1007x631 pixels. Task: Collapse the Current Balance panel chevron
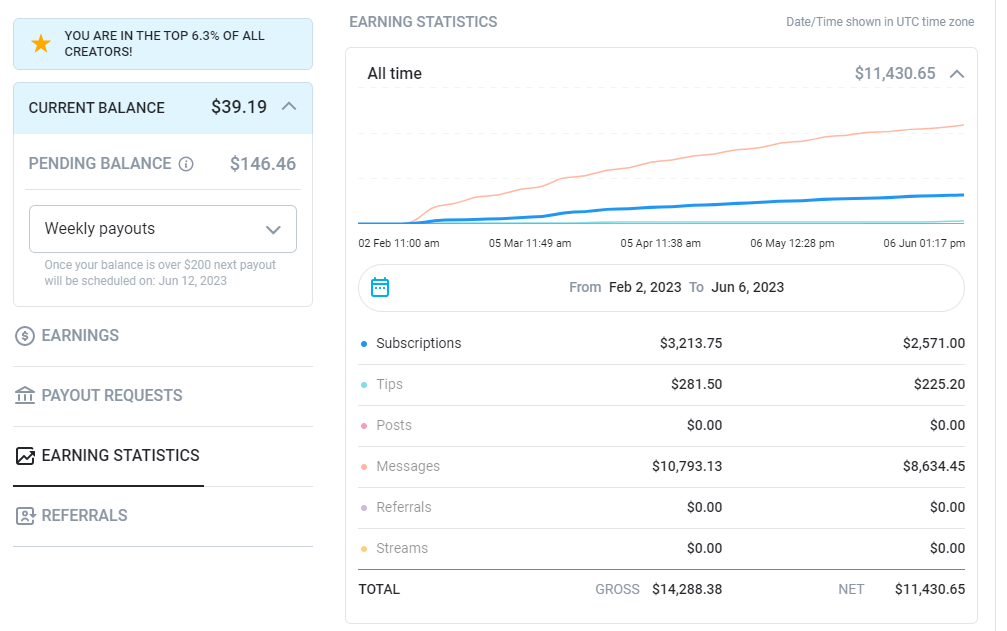(289, 107)
